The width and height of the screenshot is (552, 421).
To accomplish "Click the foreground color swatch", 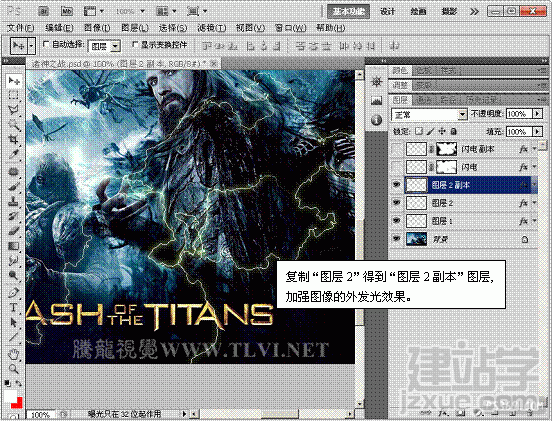I will 10,396.
